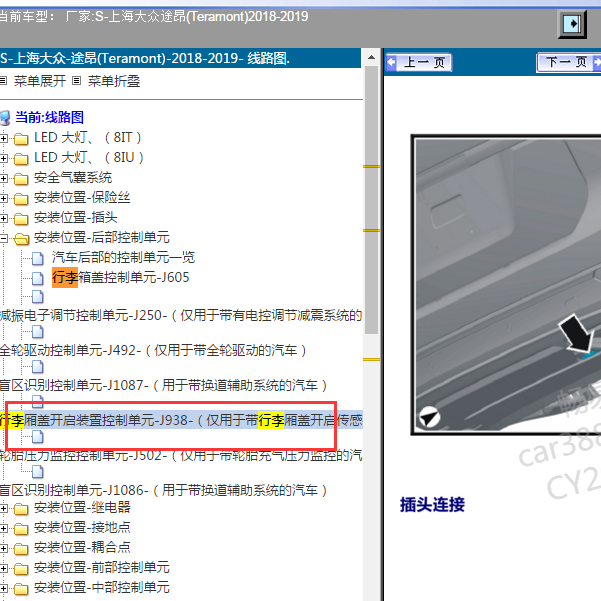This screenshot has height=601, width=601.
Task: Expand the 安装位置-中部控制单元 node
Action: coord(3,588)
